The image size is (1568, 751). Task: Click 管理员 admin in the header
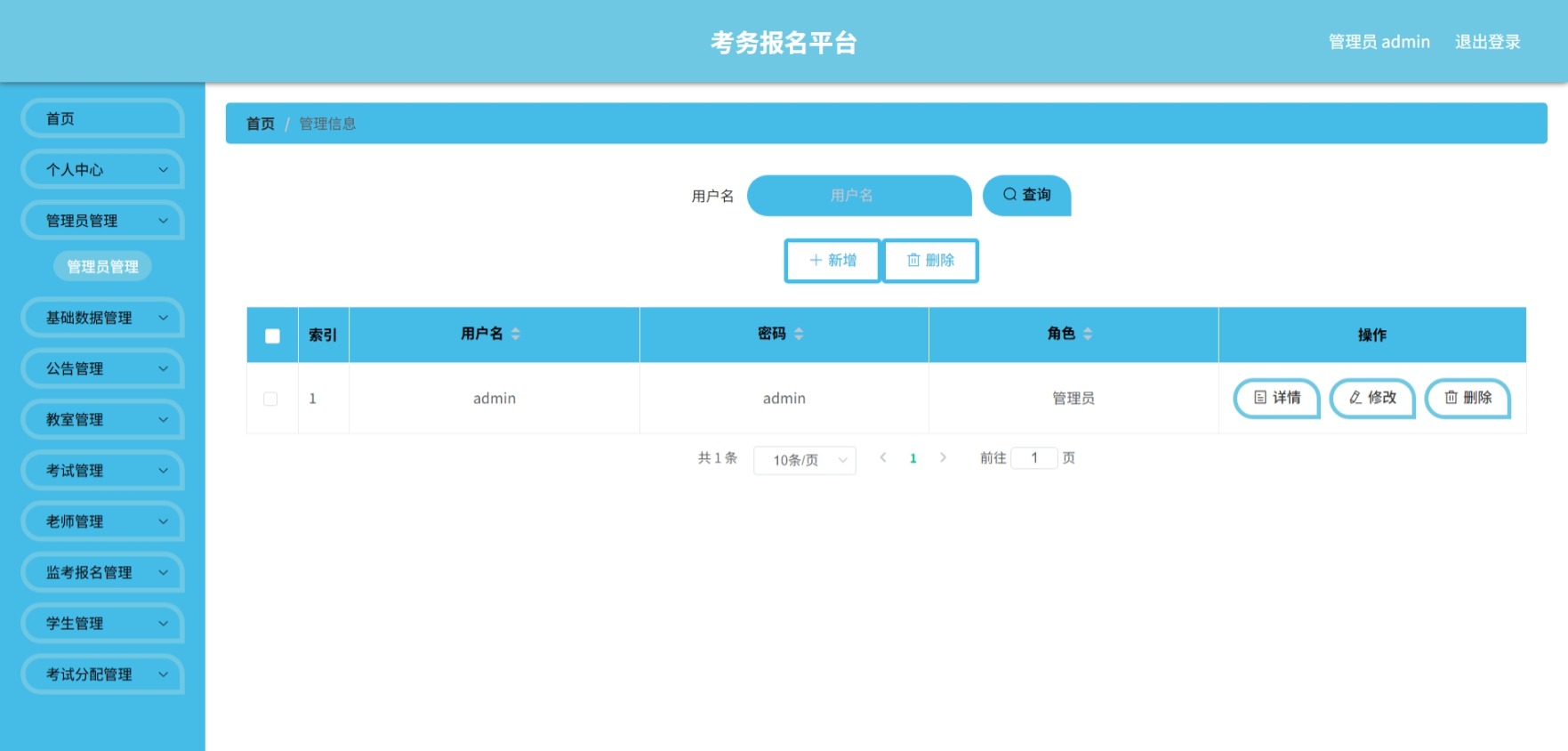[1379, 42]
